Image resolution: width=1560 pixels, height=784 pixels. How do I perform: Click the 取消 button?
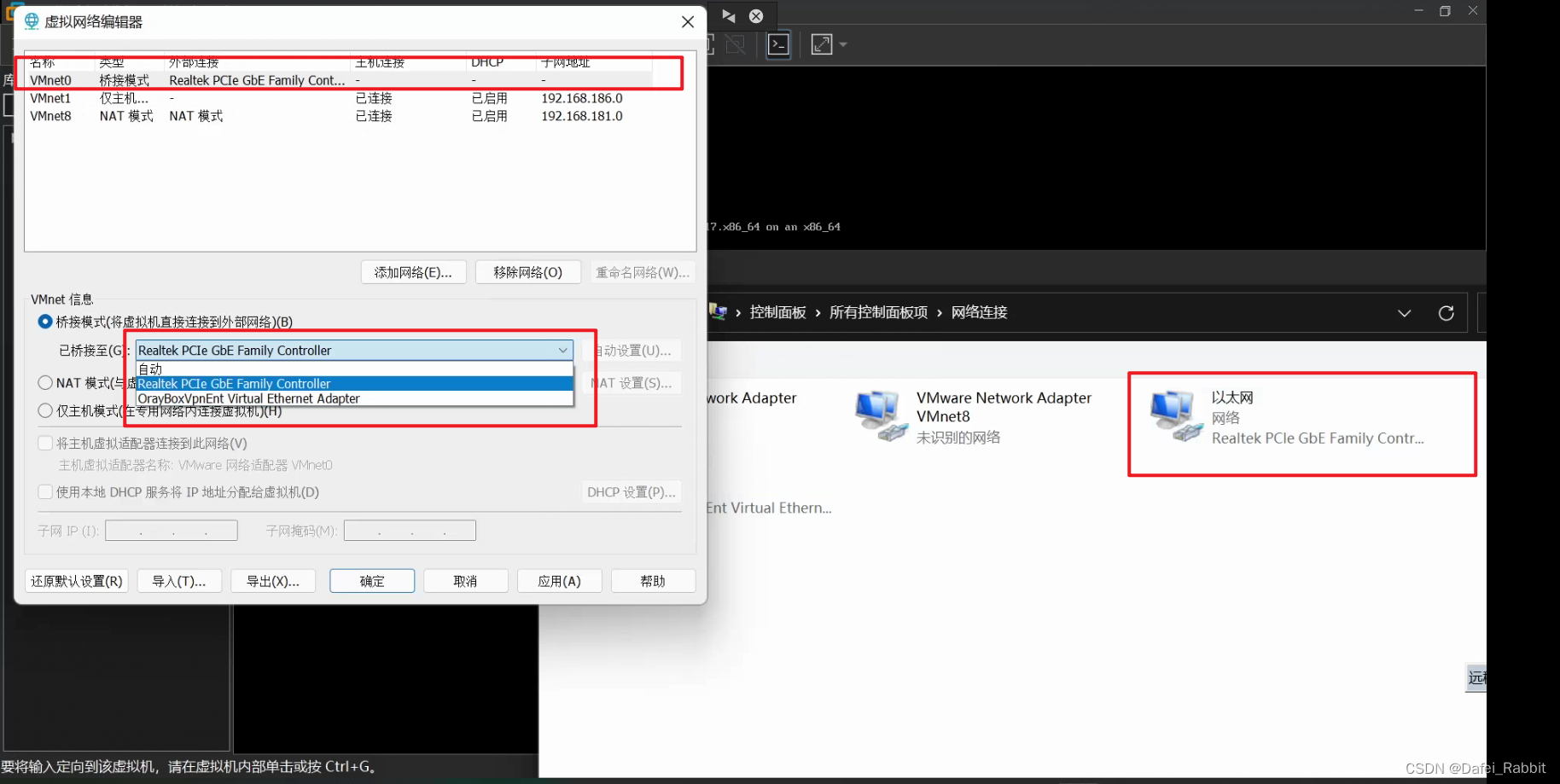click(x=466, y=581)
